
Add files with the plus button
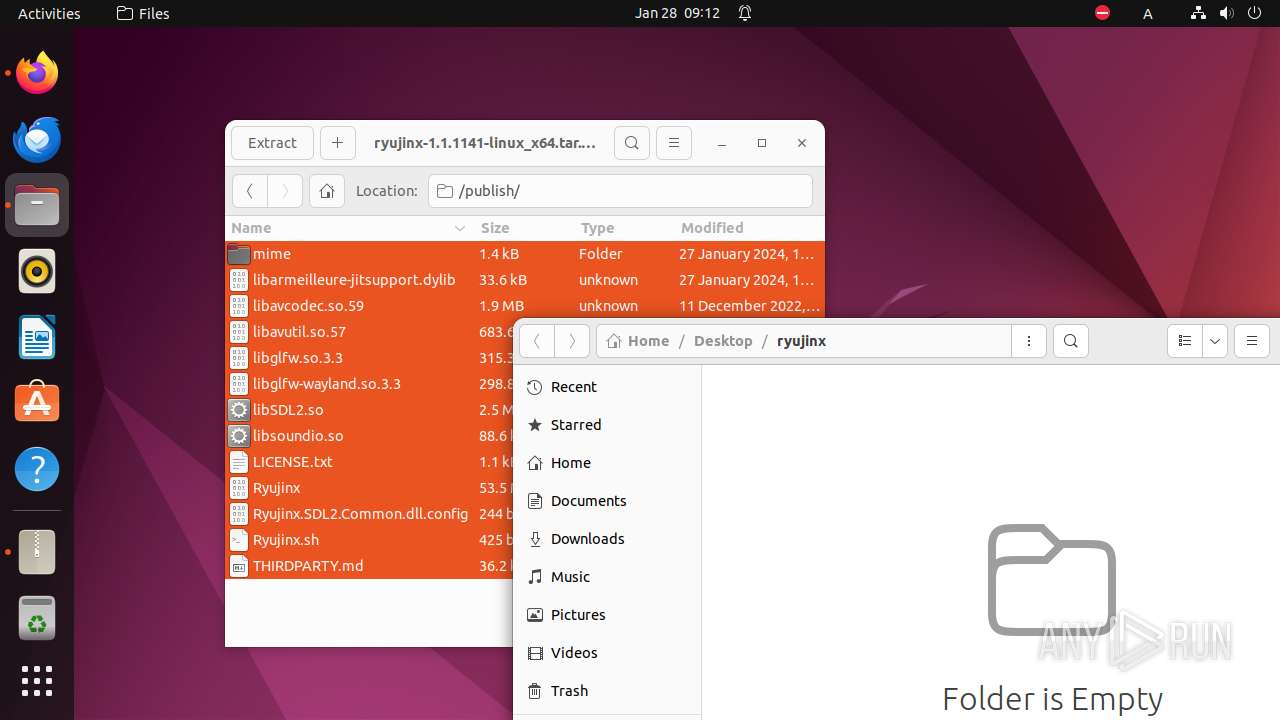(337, 143)
